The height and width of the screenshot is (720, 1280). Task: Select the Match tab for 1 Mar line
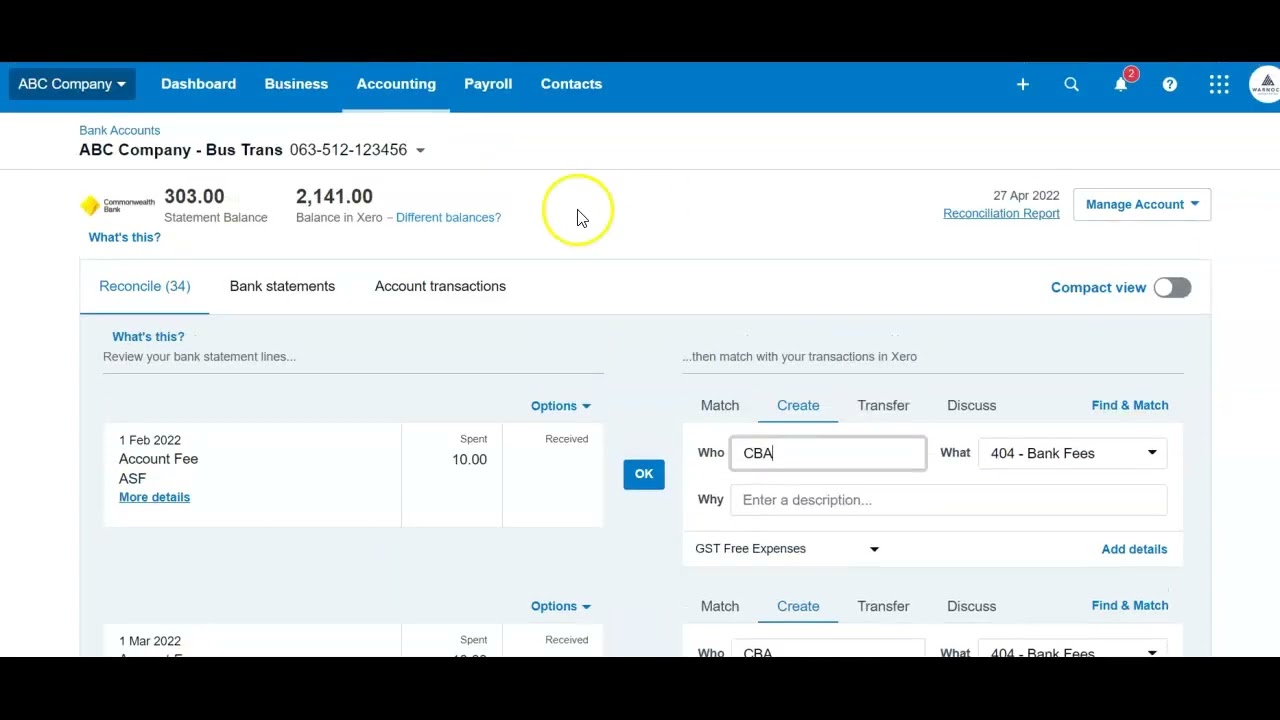720,606
